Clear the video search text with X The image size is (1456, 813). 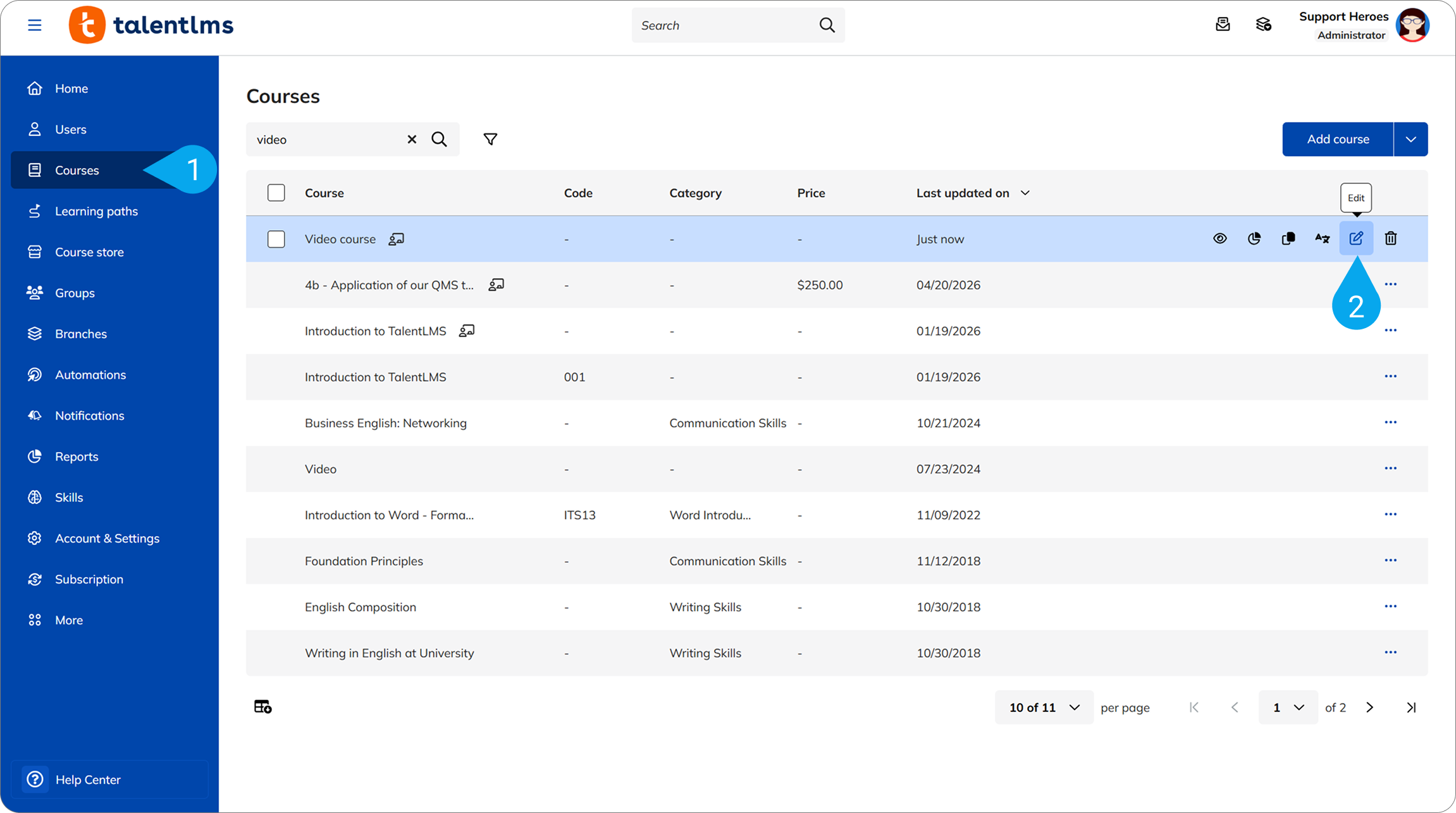click(x=412, y=139)
